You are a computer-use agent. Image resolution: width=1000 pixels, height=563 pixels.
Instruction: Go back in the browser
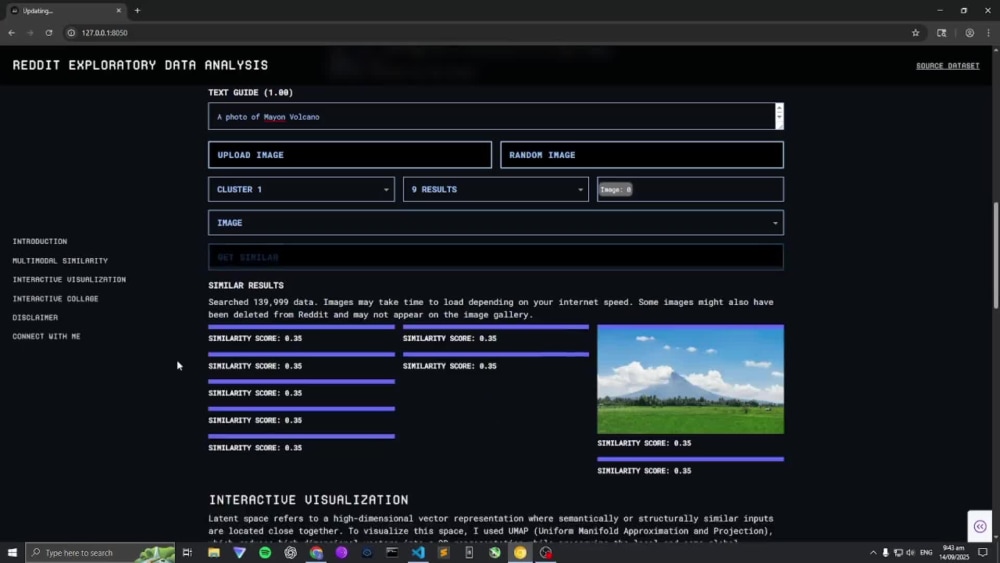coord(11,33)
